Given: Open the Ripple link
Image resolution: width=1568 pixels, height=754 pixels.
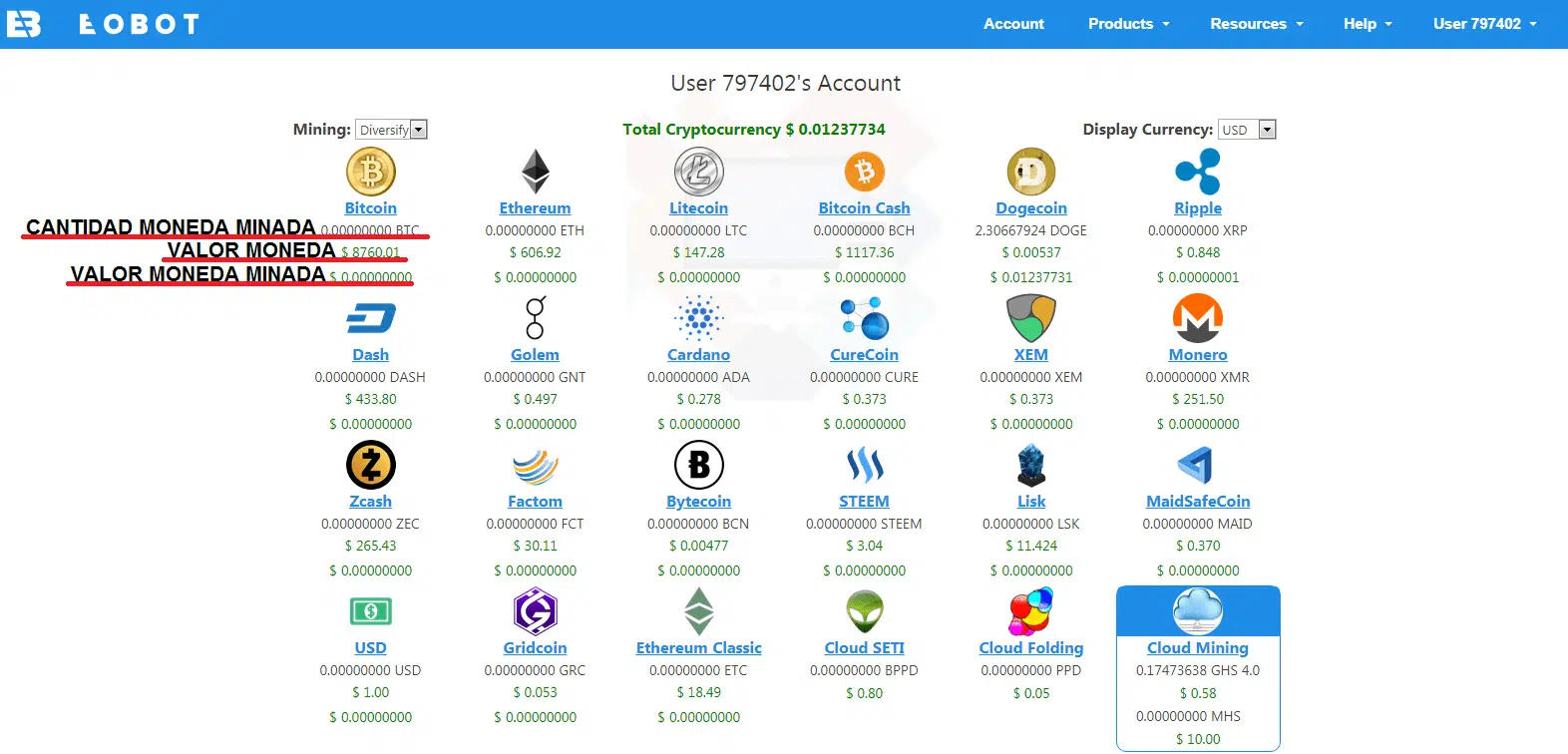Looking at the screenshot, I should pos(1198,208).
